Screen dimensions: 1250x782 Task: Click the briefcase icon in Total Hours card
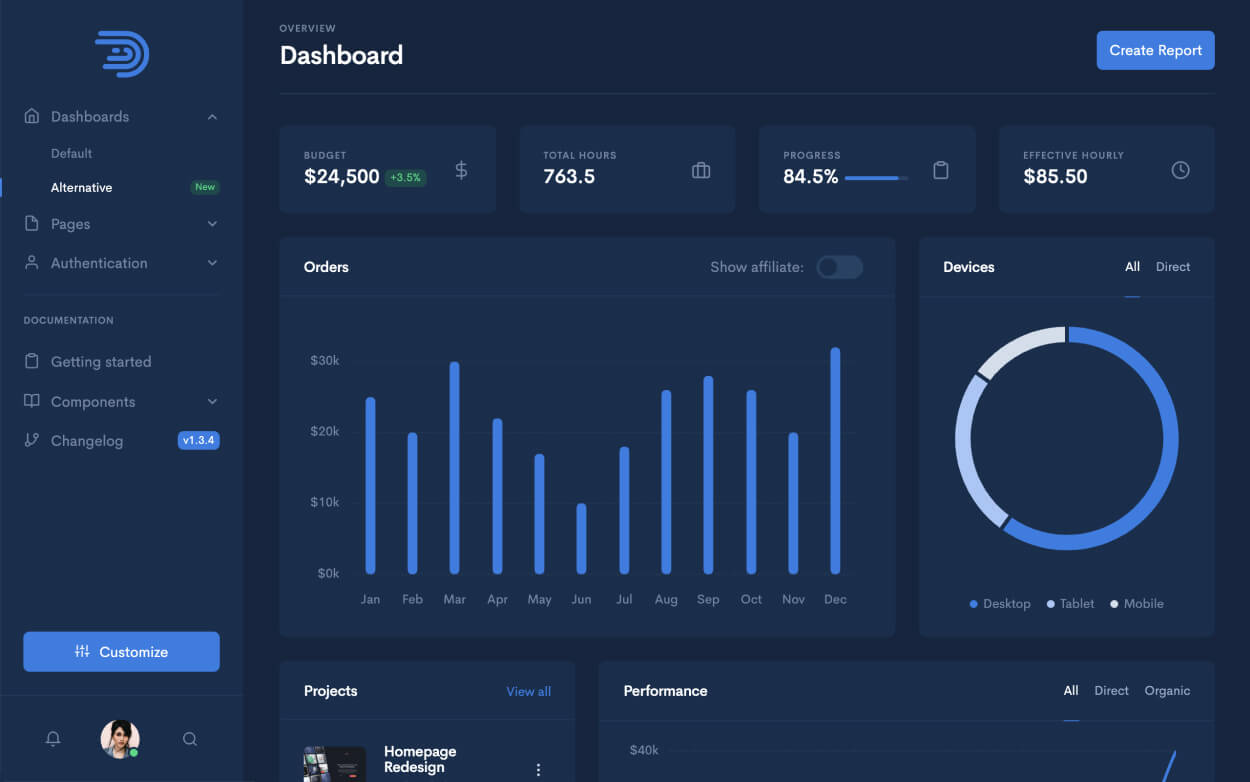(701, 170)
